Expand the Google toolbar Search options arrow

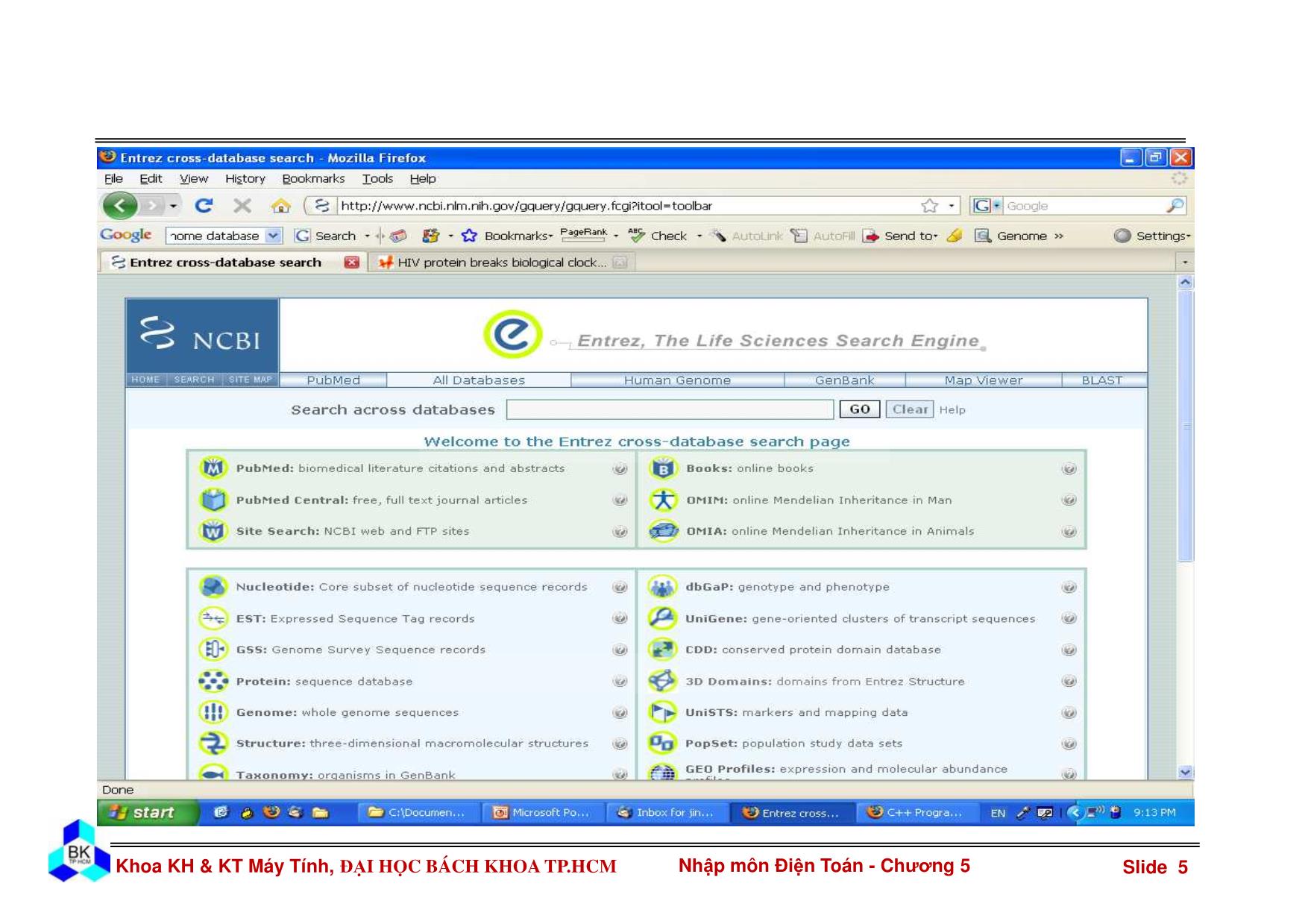[x=367, y=236]
